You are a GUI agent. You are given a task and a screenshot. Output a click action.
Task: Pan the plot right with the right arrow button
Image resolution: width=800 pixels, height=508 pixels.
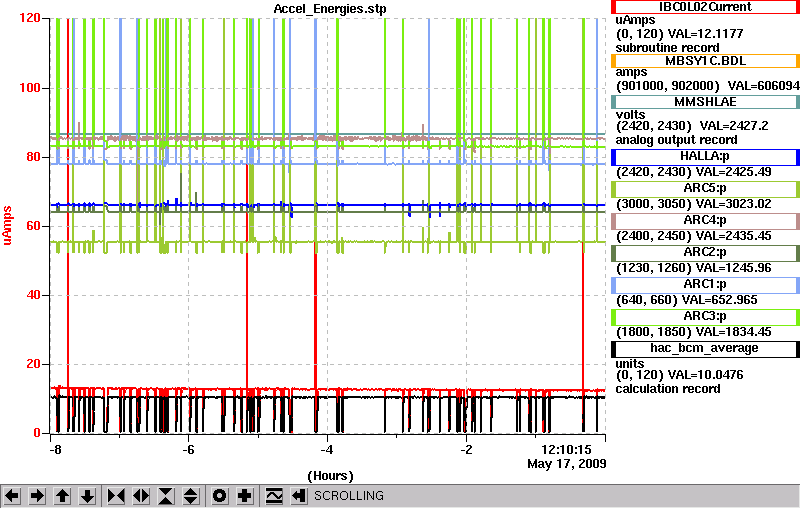(37, 496)
